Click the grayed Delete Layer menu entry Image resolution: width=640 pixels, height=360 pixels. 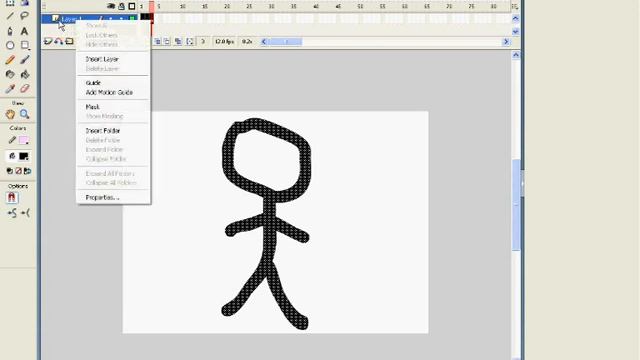point(102,69)
